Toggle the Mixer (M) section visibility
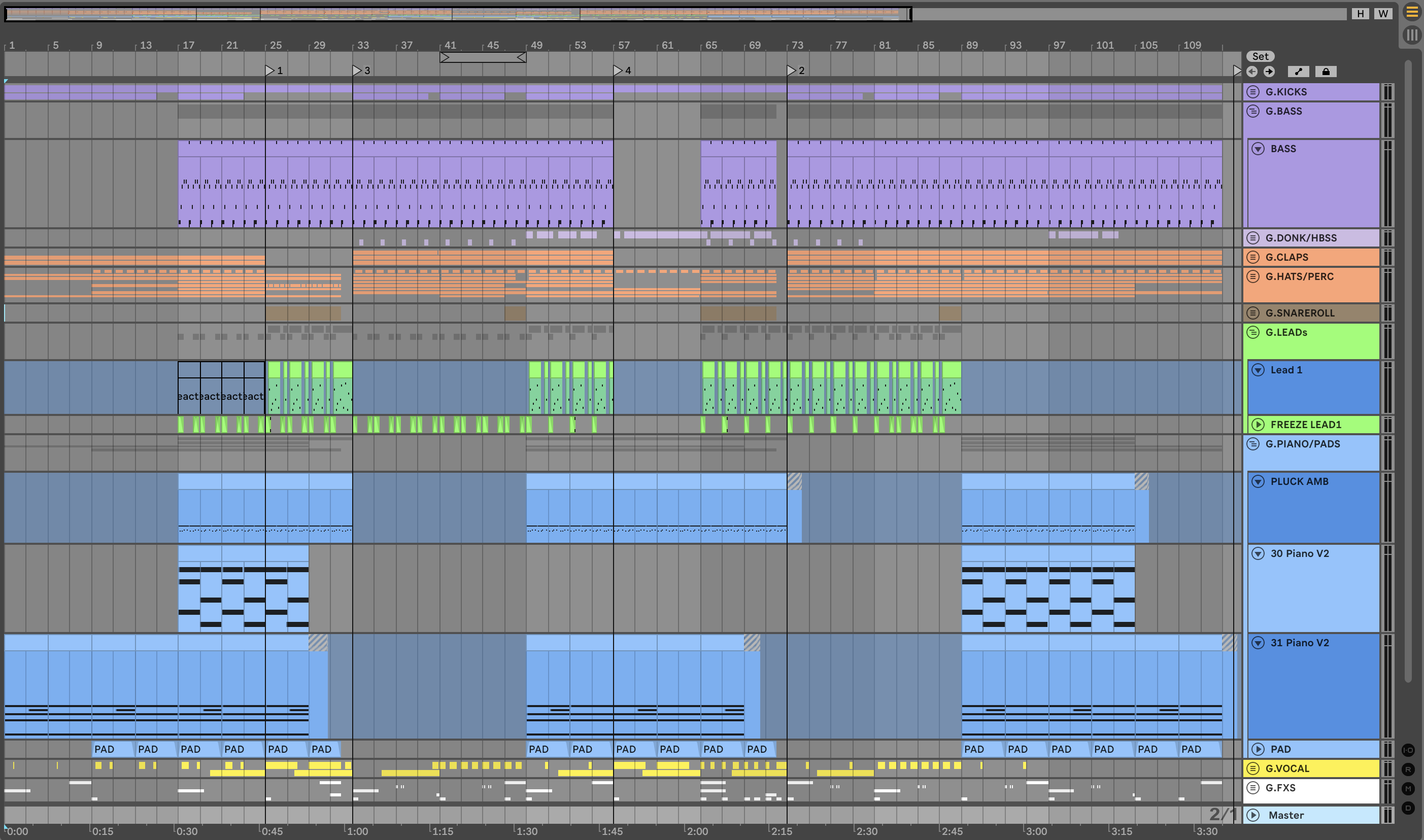 tap(1408, 788)
